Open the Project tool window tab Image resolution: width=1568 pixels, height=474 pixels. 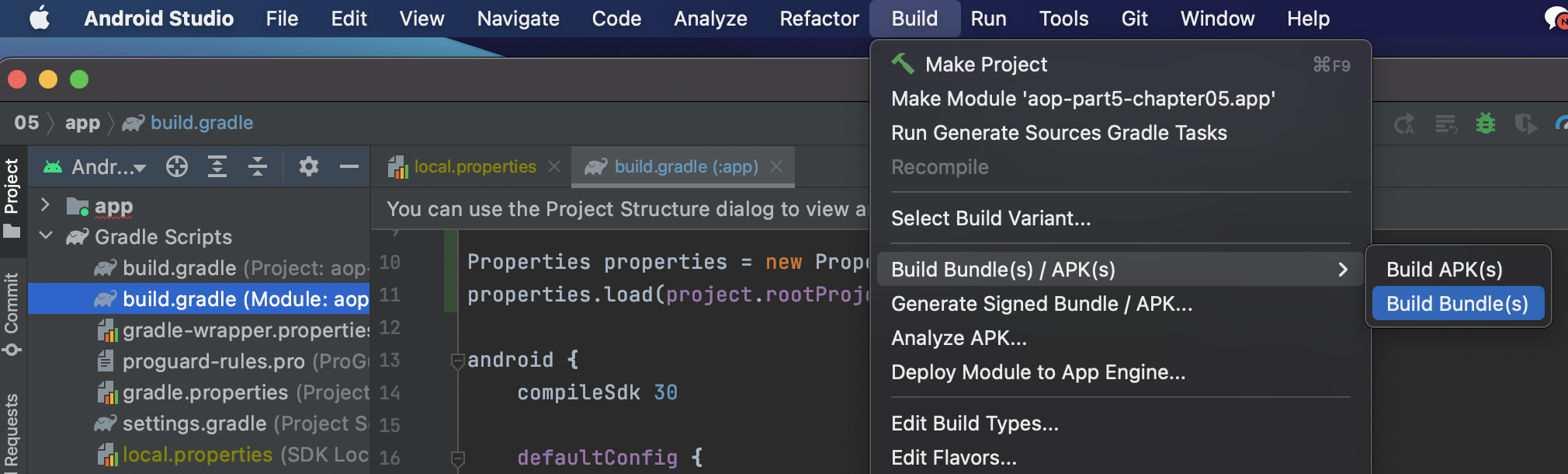click(12, 198)
